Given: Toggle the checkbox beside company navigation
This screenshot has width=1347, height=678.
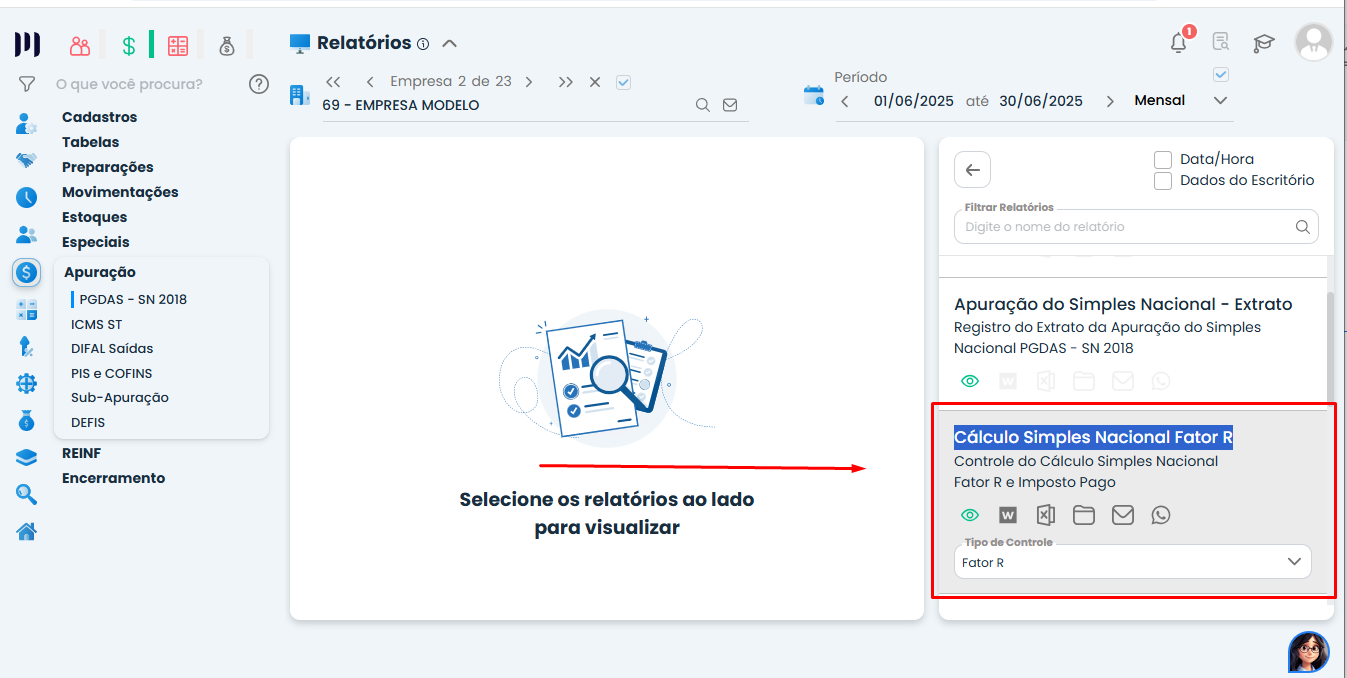Looking at the screenshot, I should (x=624, y=82).
